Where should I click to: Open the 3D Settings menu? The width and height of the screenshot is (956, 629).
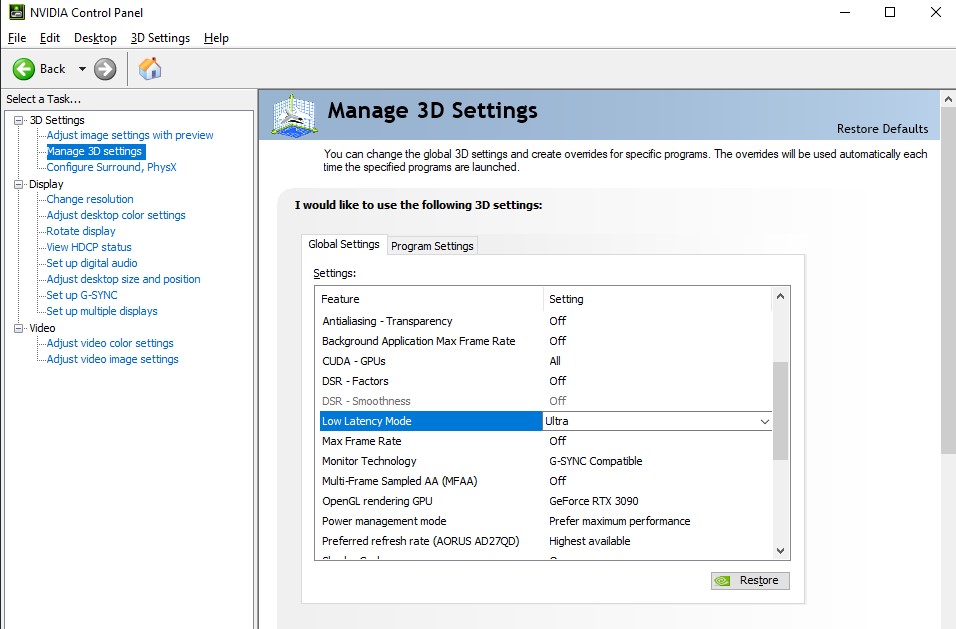pos(160,38)
